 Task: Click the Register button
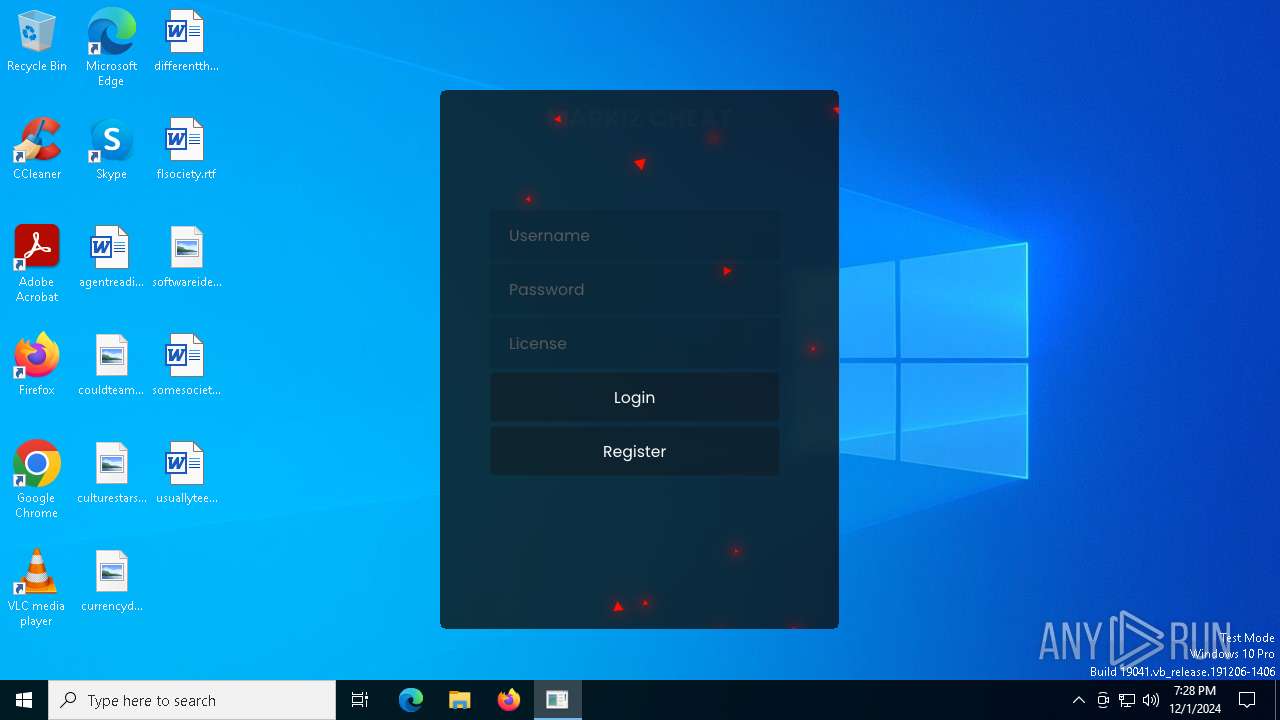click(x=634, y=451)
